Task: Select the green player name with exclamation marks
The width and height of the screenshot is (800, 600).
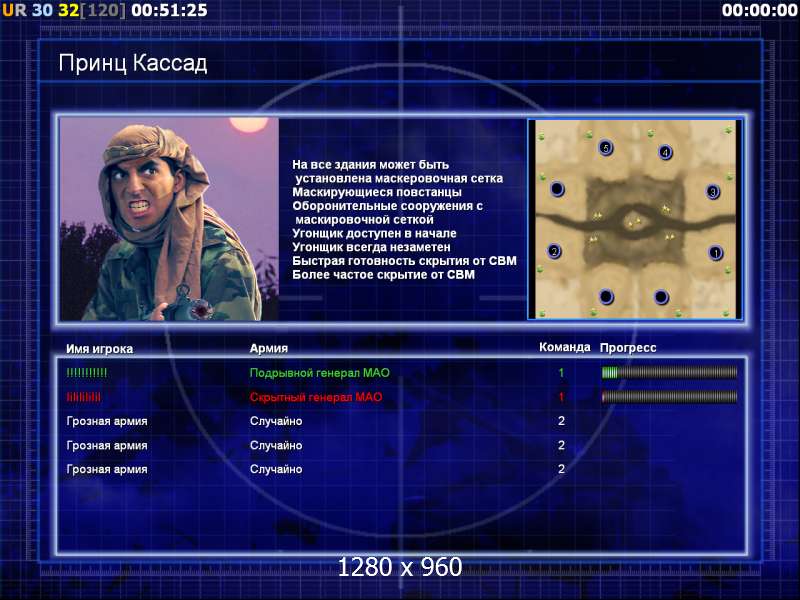Action: 87,373
